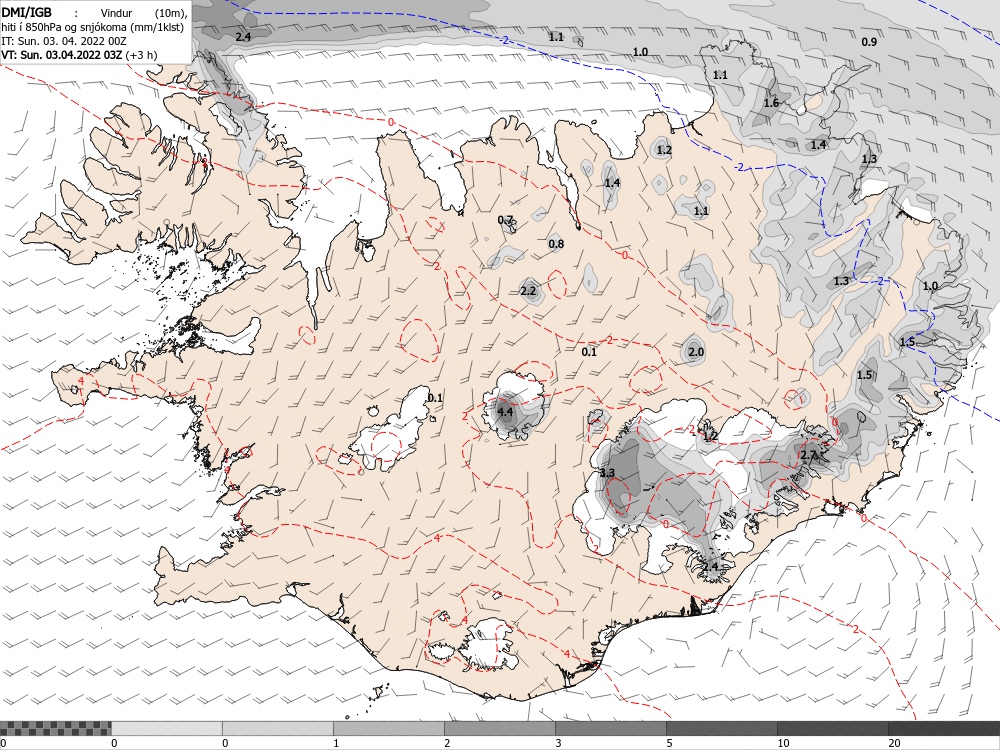
Task: Click darkest legend swatch above 20
Action: 944,728
